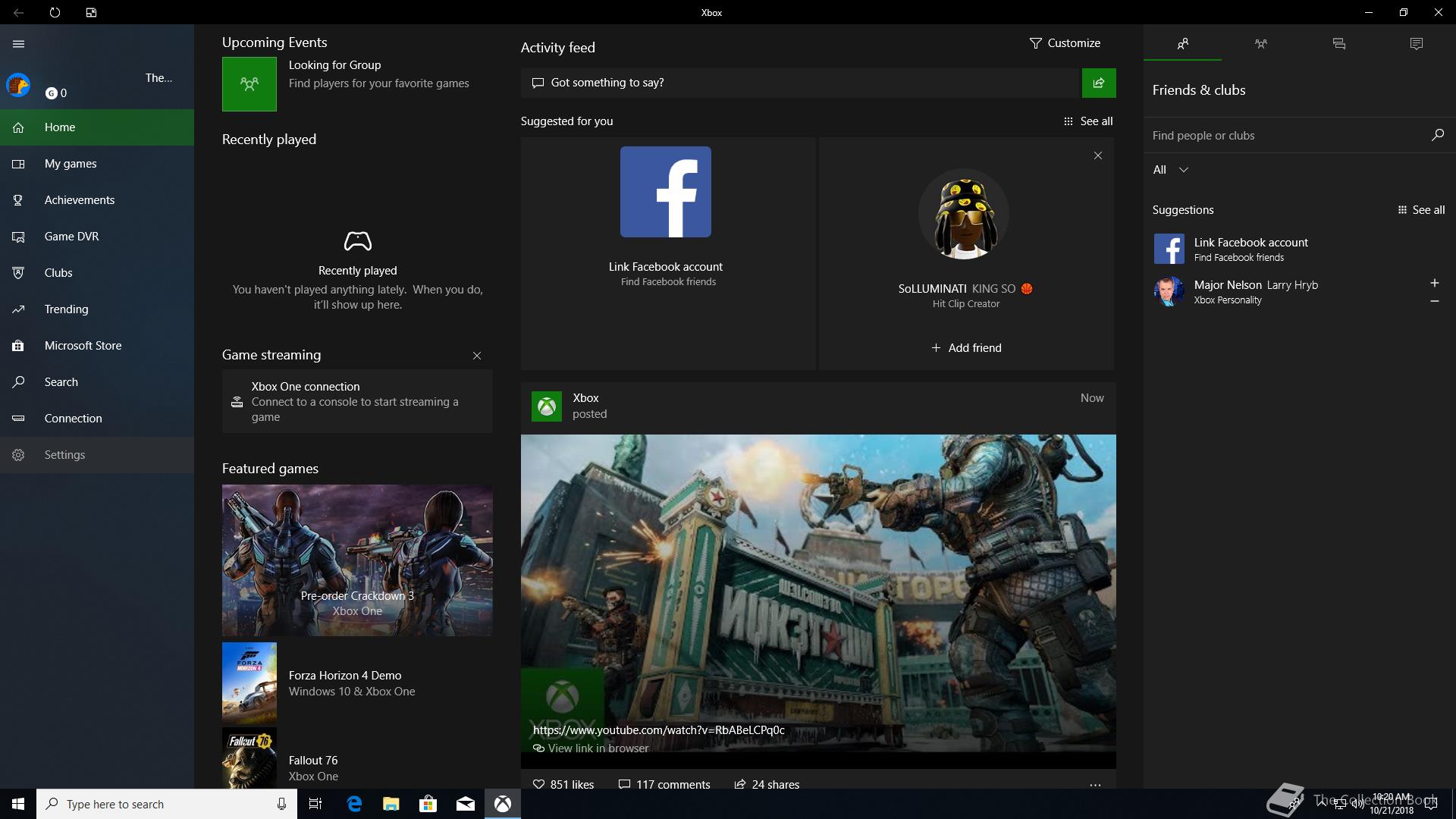Click the back arrow in title bar
Viewport: 1456px width, 819px height.
[x=19, y=13]
